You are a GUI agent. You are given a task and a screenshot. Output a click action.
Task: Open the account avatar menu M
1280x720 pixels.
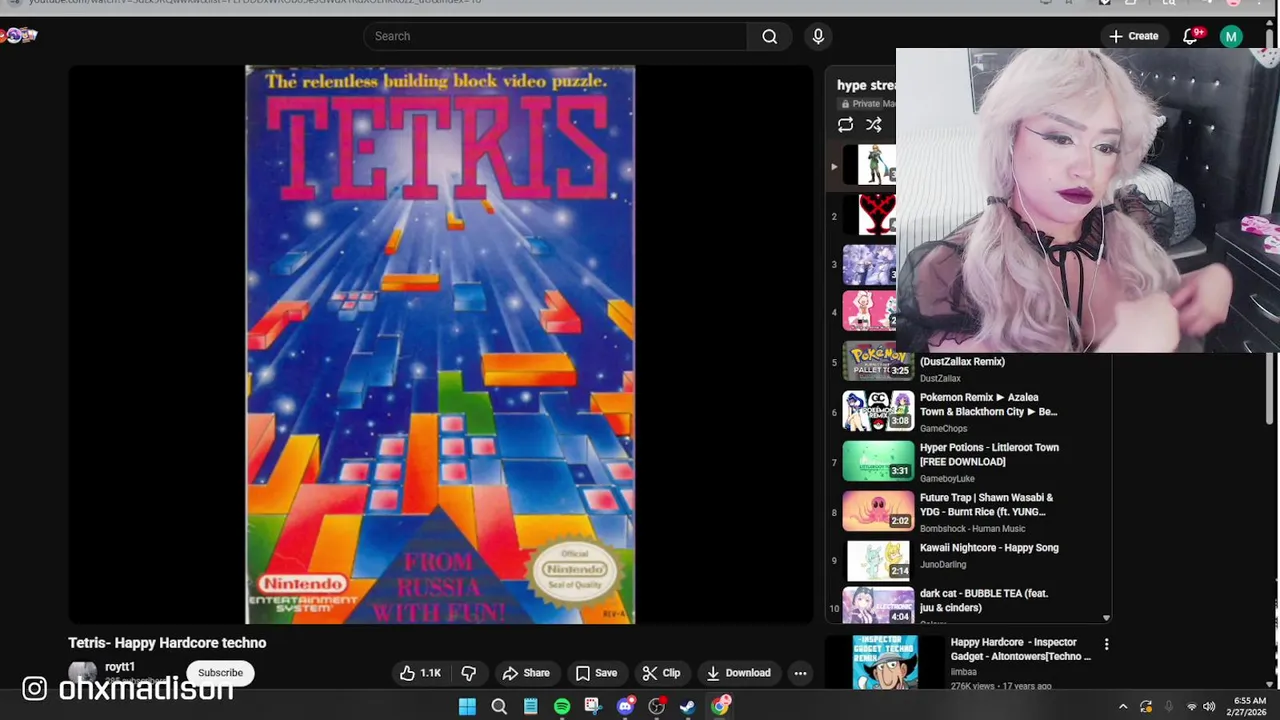1231,36
